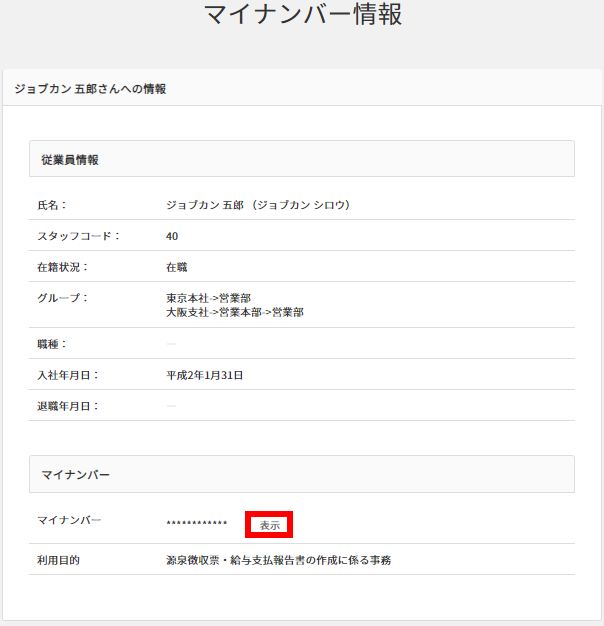This screenshot has width=604, height=626.
Task: Click the 氏名 field label
Action: pyautogui.click(x=52, y=205)
